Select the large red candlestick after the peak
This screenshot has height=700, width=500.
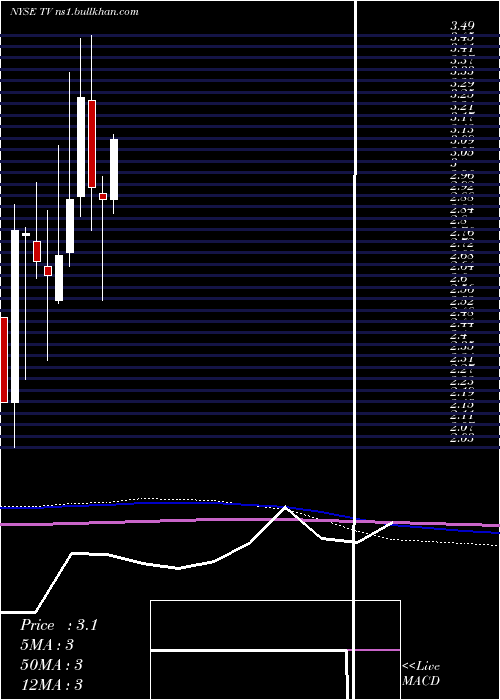92,144
